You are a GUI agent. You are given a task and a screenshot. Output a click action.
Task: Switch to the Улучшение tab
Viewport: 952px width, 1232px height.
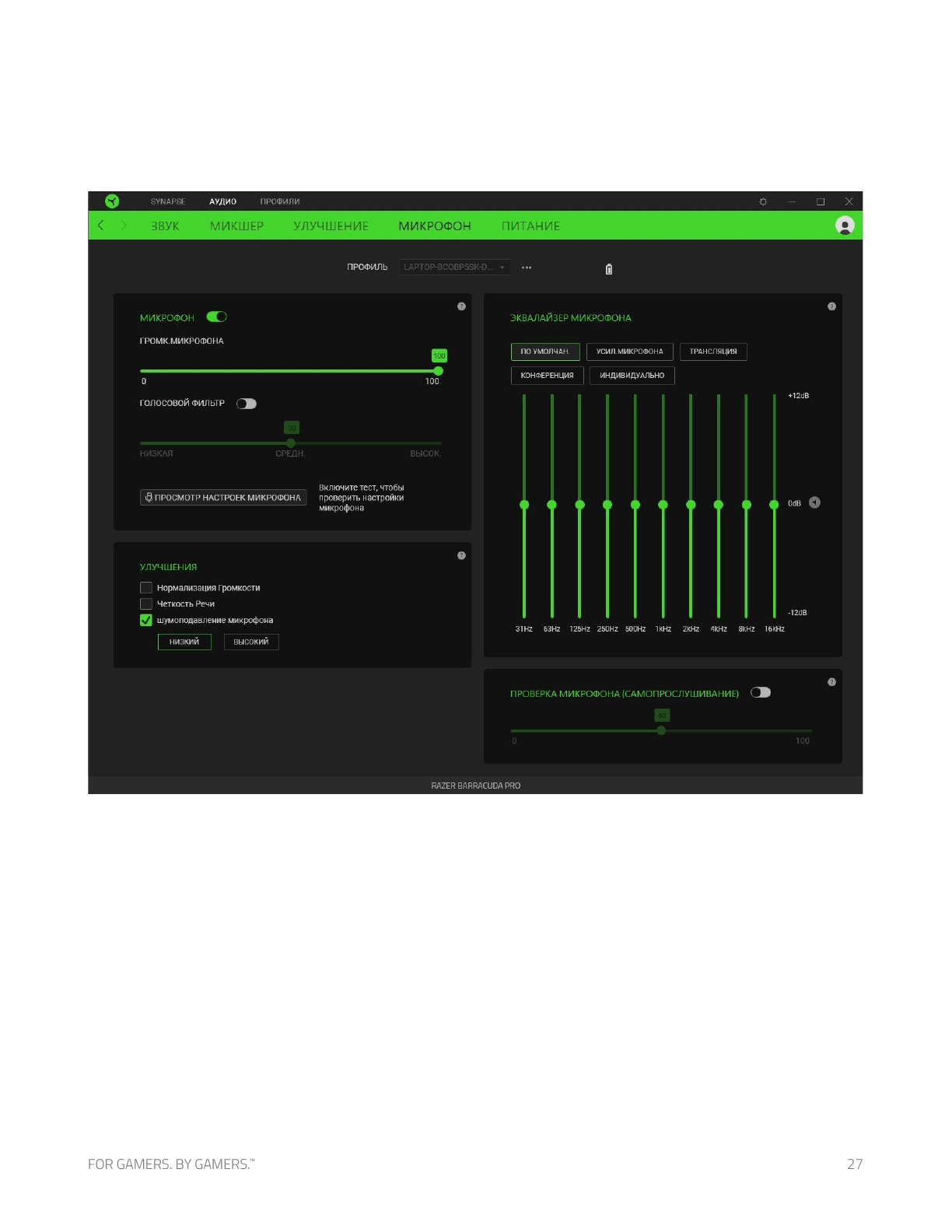(x=331, y=226)
